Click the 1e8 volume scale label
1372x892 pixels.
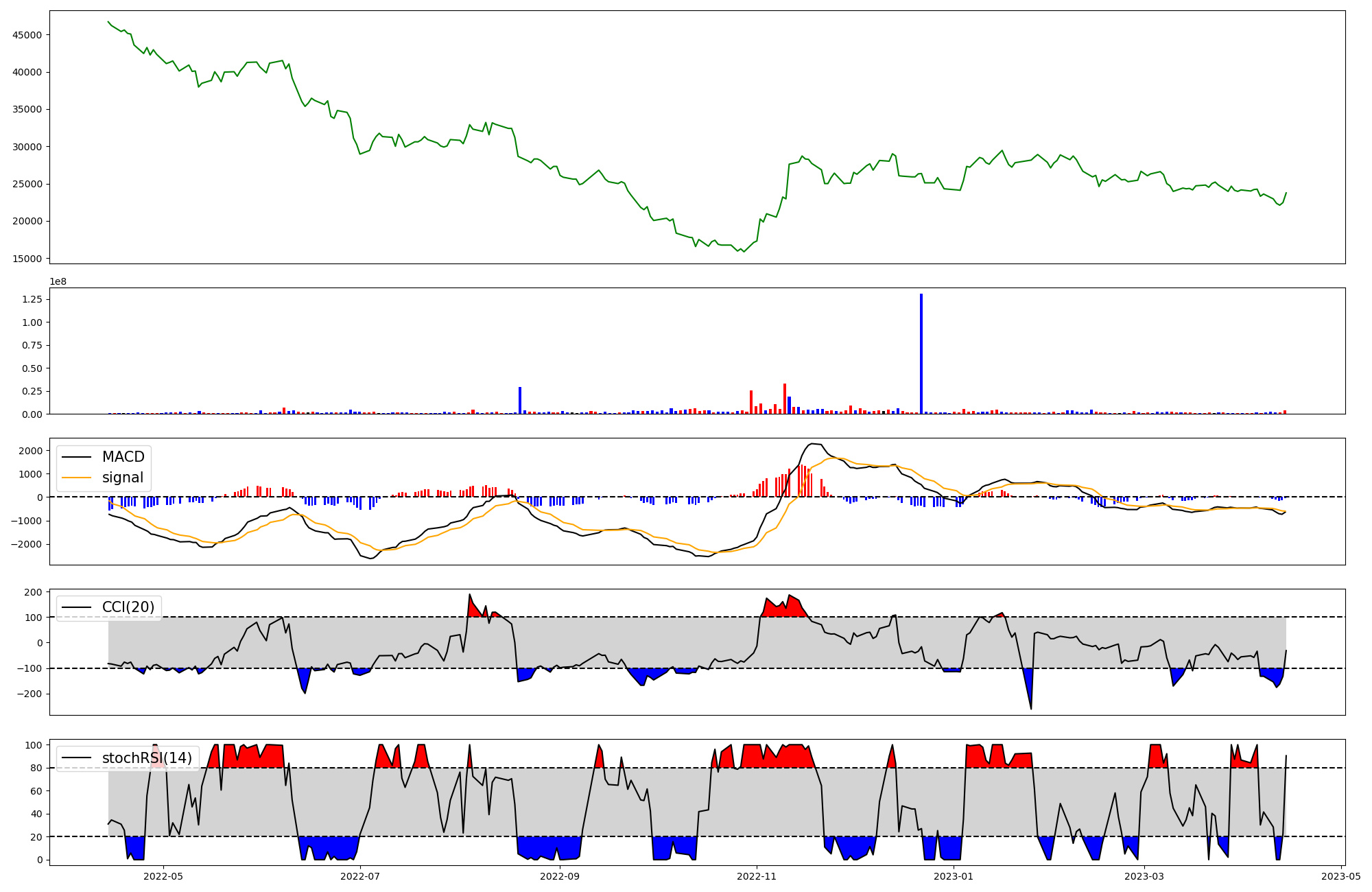[x=58, y=281]
